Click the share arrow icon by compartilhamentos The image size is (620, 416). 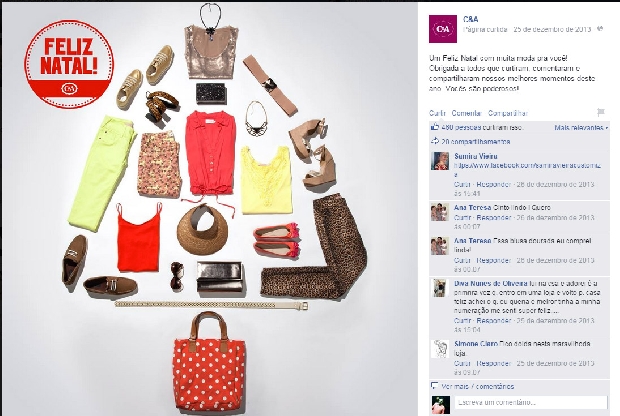coord(435,141)
